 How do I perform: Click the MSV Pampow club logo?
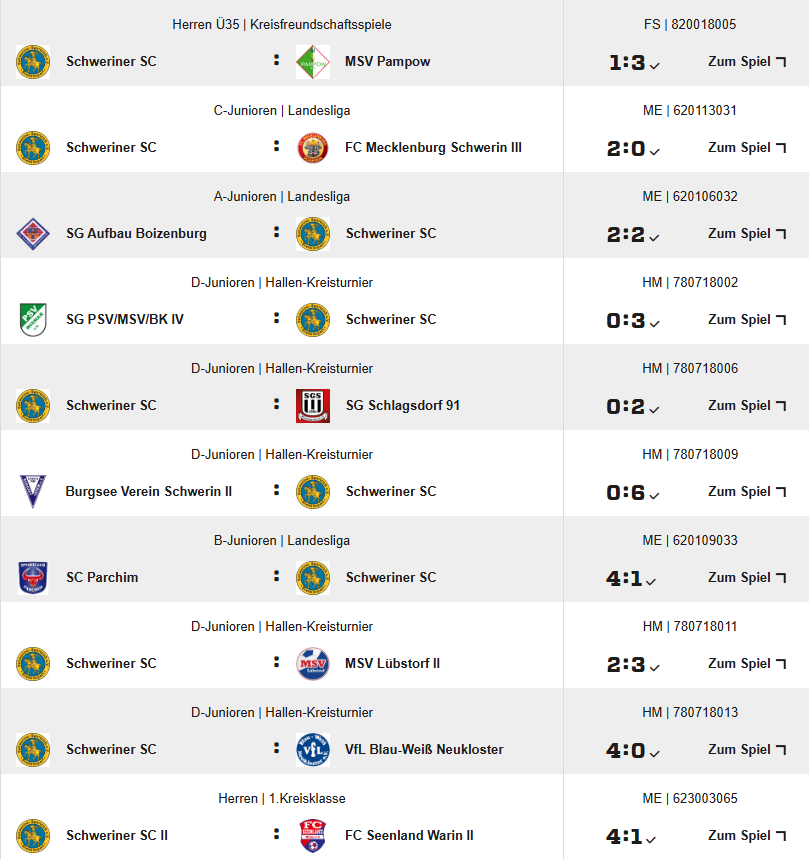313,62
